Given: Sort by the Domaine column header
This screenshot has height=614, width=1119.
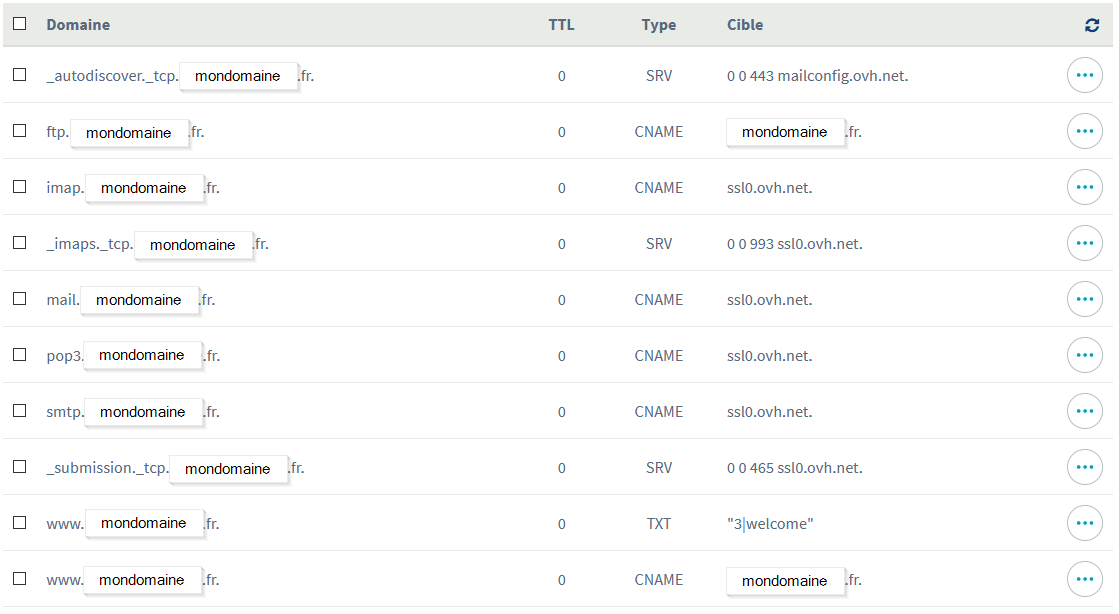Looking at the screenshot, I should 79,25.
